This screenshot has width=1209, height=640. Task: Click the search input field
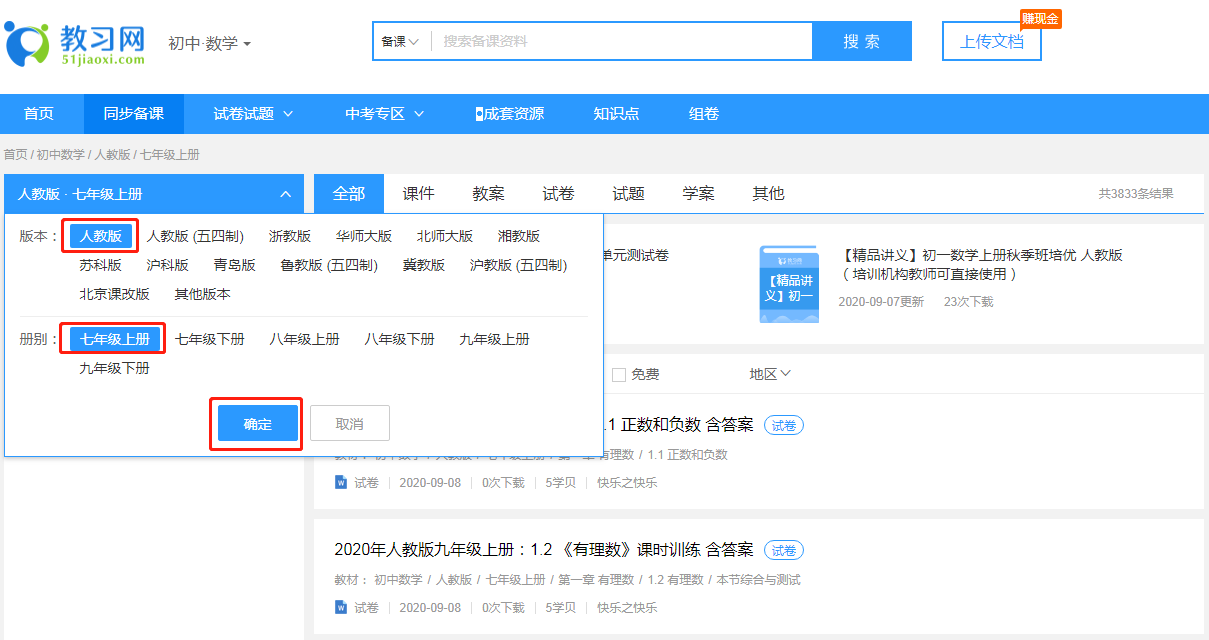click(x=620, y=41)
